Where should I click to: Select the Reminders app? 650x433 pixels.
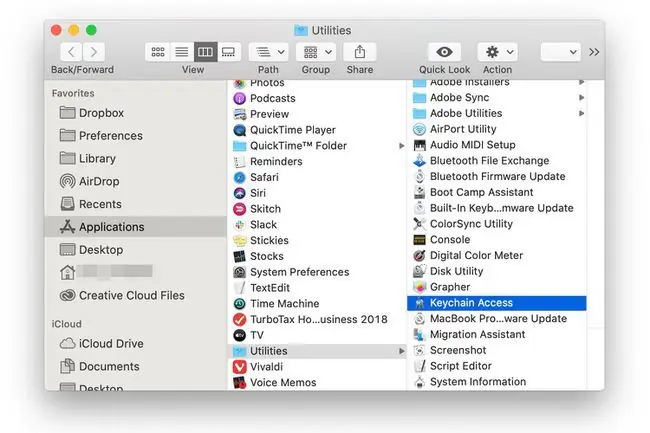point(317,161)
